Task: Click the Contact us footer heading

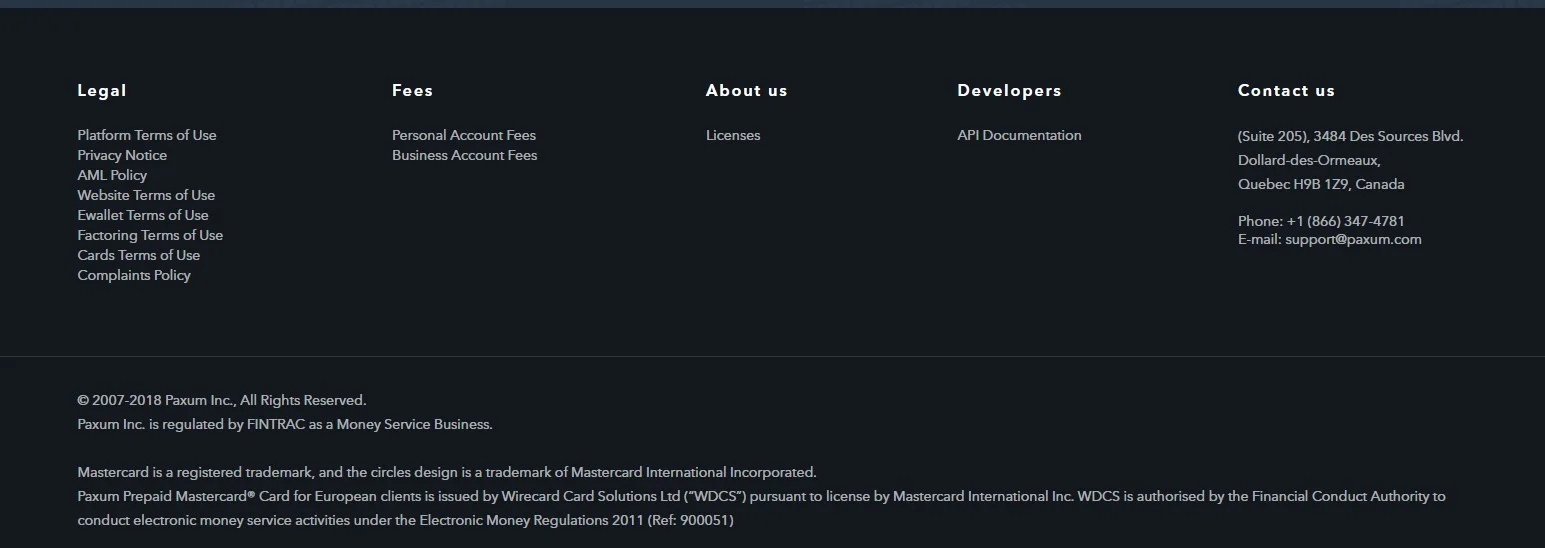Action: coord(1286,90)
